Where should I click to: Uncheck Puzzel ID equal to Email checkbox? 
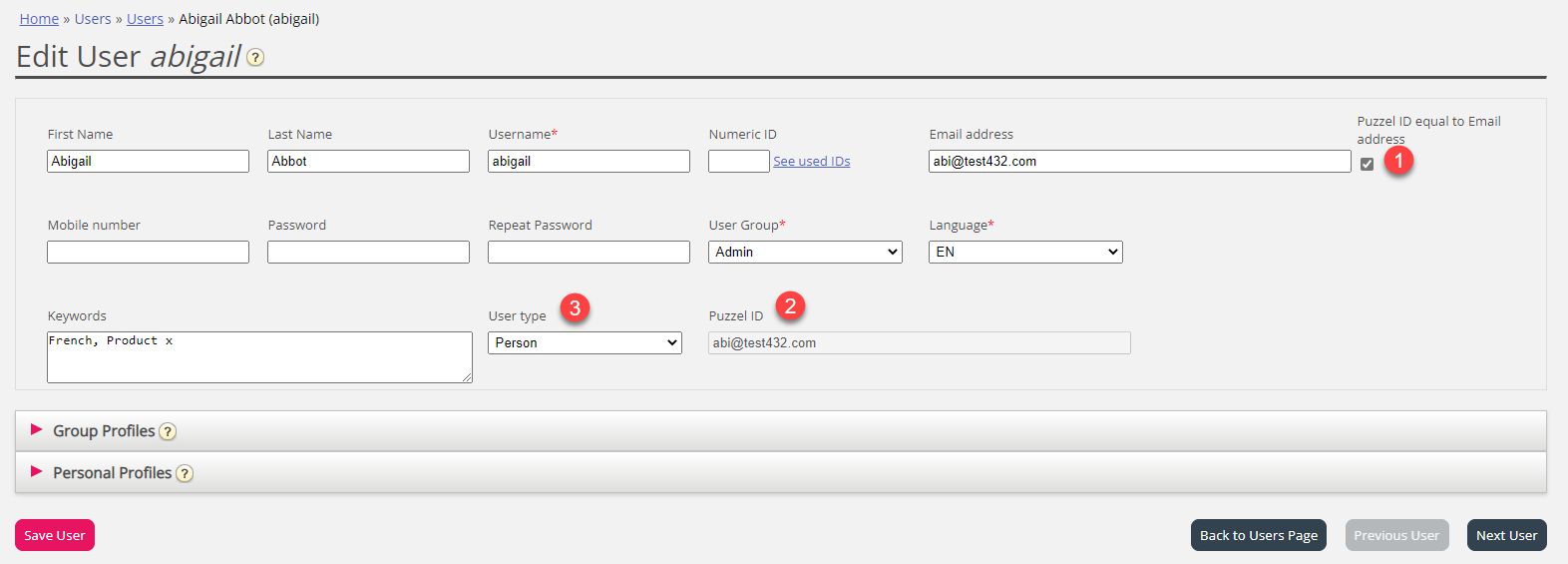click(1367, 164)
